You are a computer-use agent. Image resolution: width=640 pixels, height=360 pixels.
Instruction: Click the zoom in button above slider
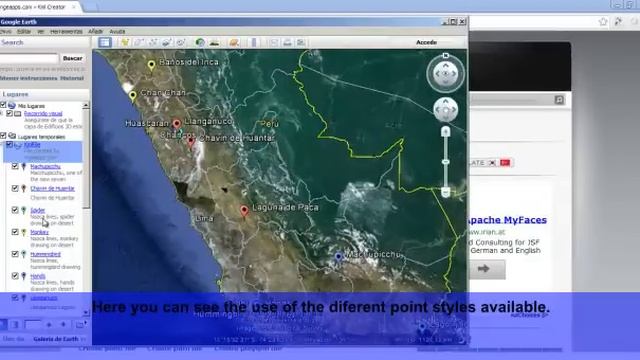tap(445, 131)
